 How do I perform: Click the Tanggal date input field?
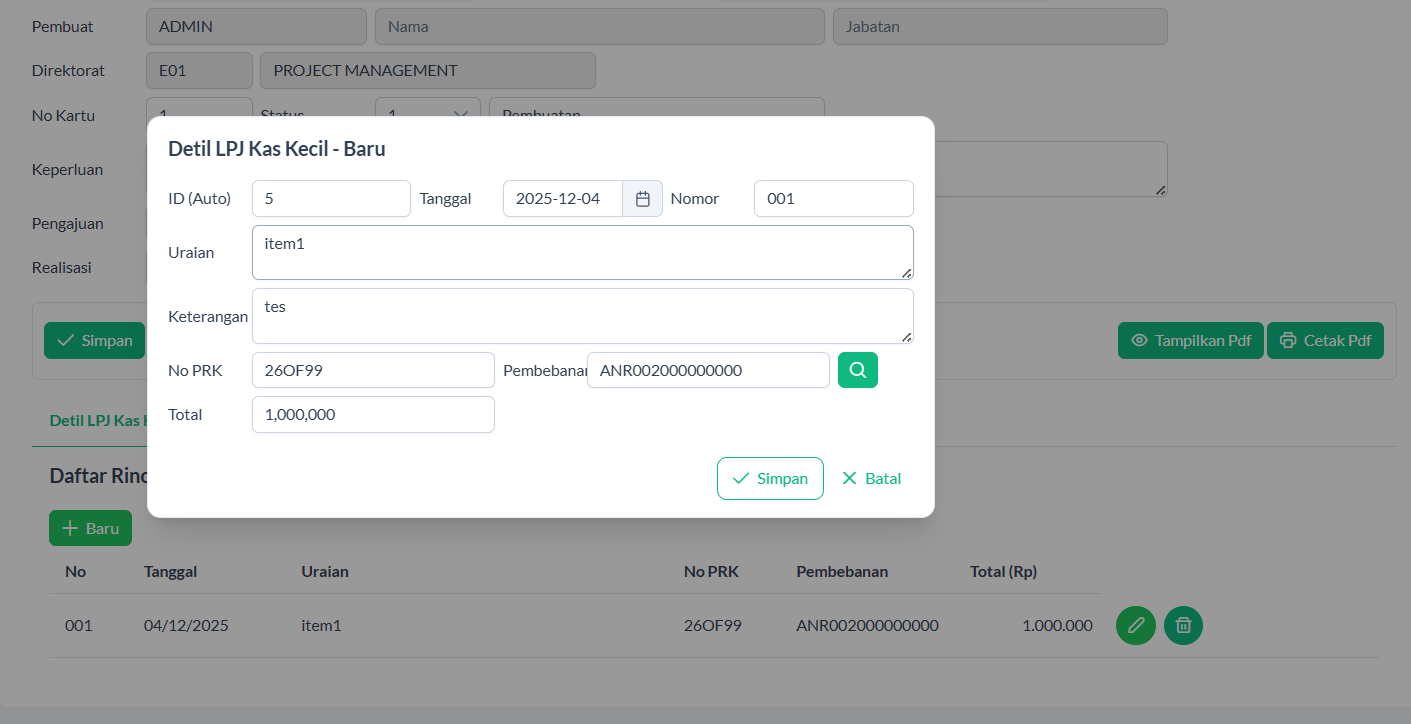tap(562, 199)
